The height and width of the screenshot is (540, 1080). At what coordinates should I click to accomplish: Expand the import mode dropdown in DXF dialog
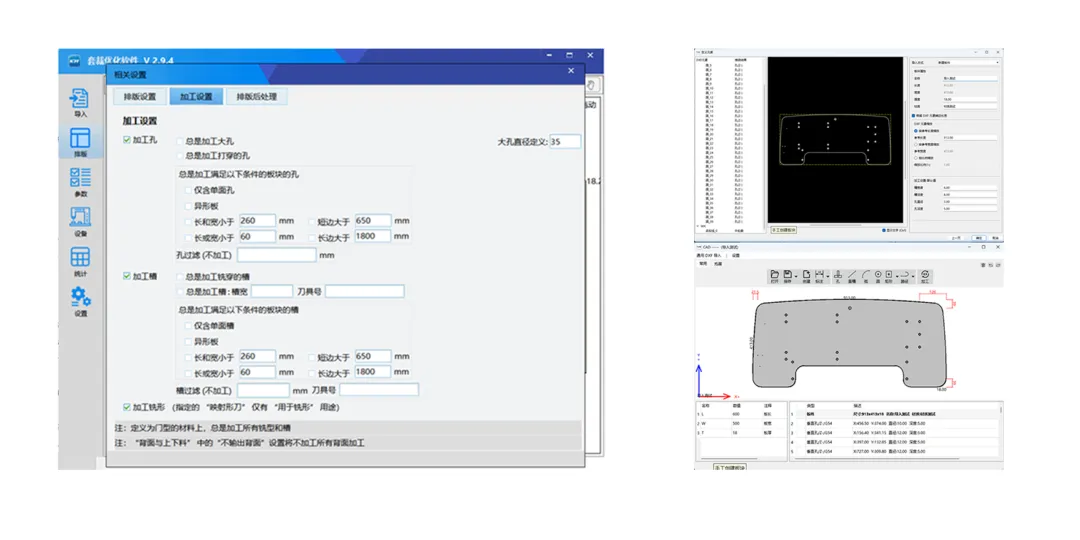(x=968, y=63)
